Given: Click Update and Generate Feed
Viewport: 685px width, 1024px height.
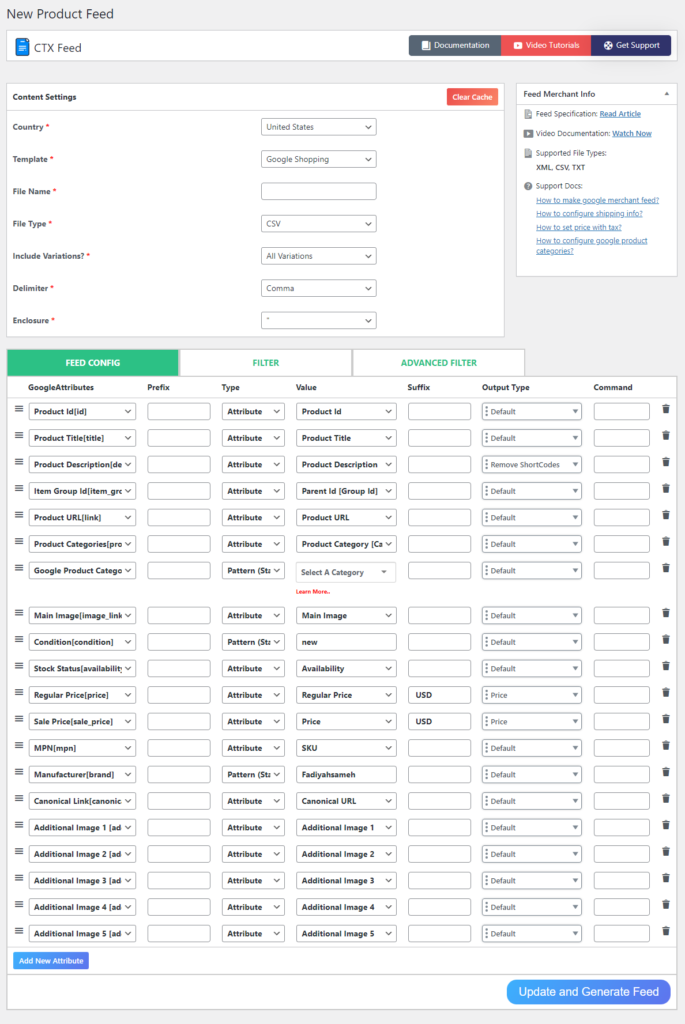Looking at the screenshot, I should (x=588, y=992).
